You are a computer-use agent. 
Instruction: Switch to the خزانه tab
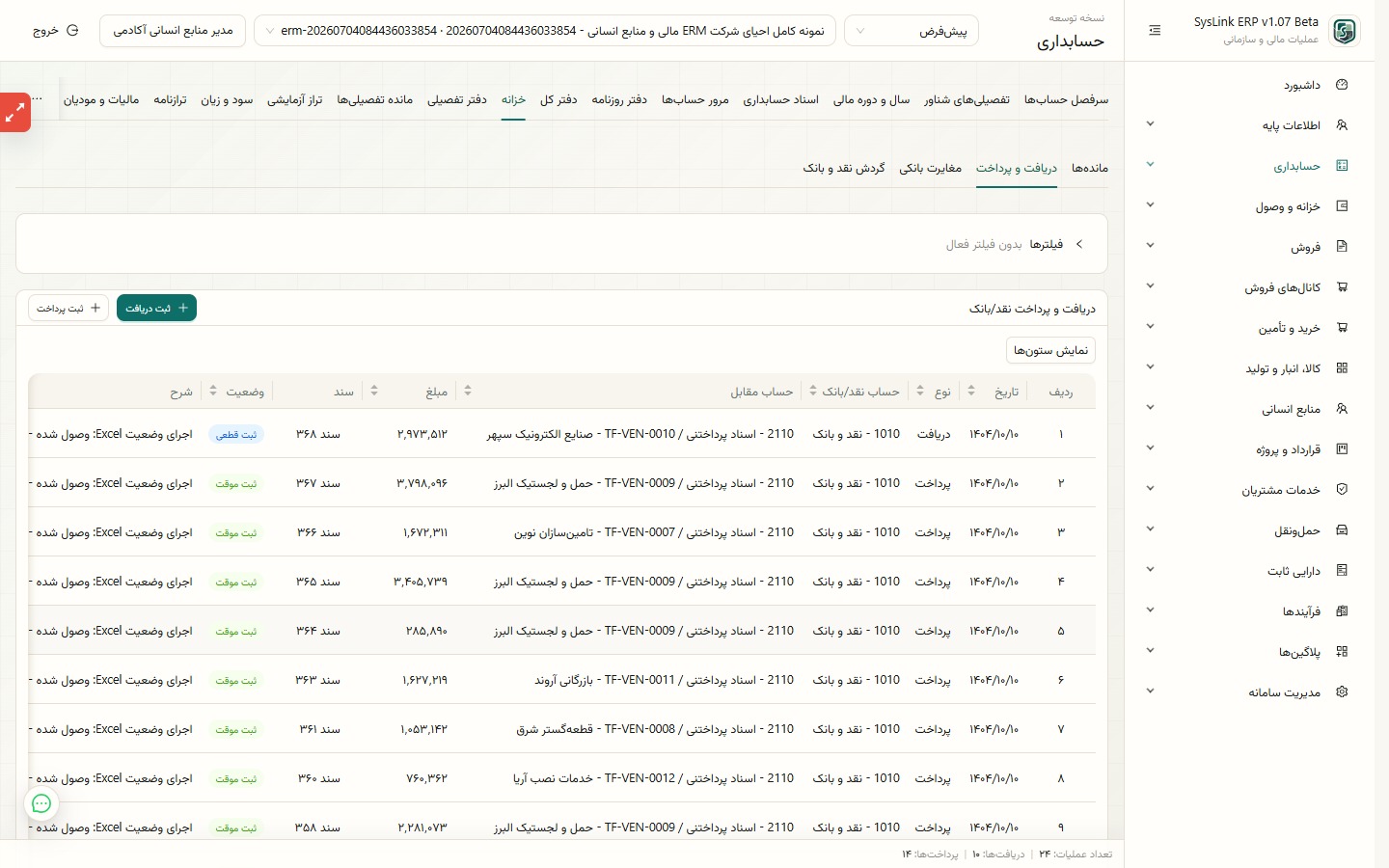click(513, 99)
